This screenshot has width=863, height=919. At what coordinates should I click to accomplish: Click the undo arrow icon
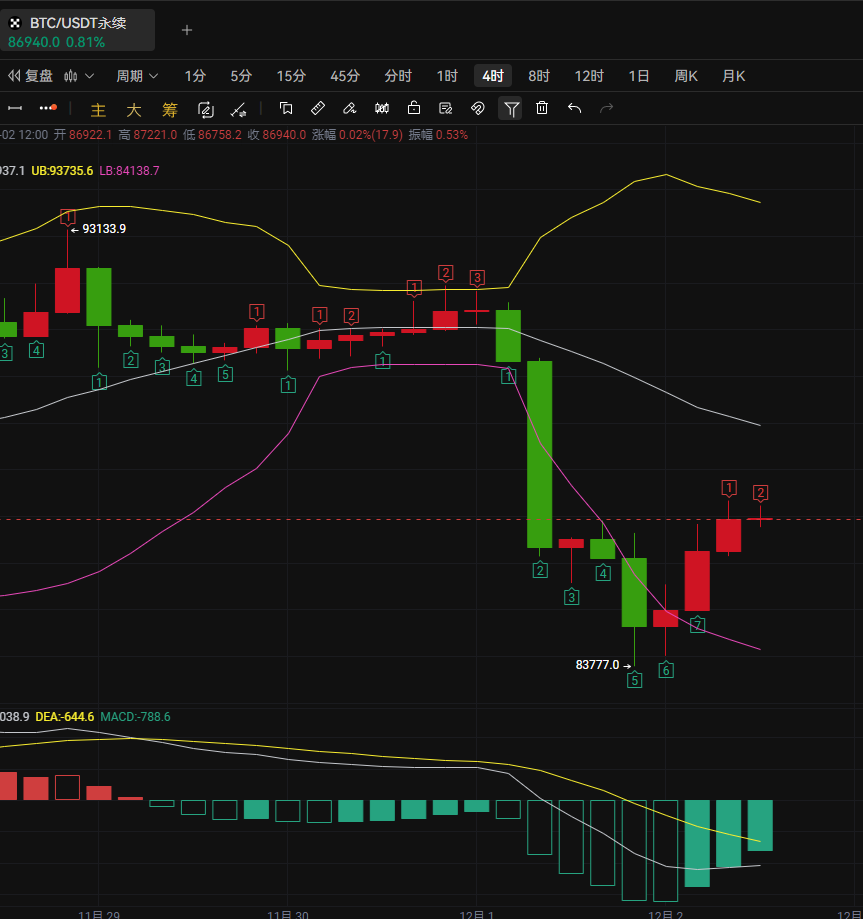coord(574,109)
